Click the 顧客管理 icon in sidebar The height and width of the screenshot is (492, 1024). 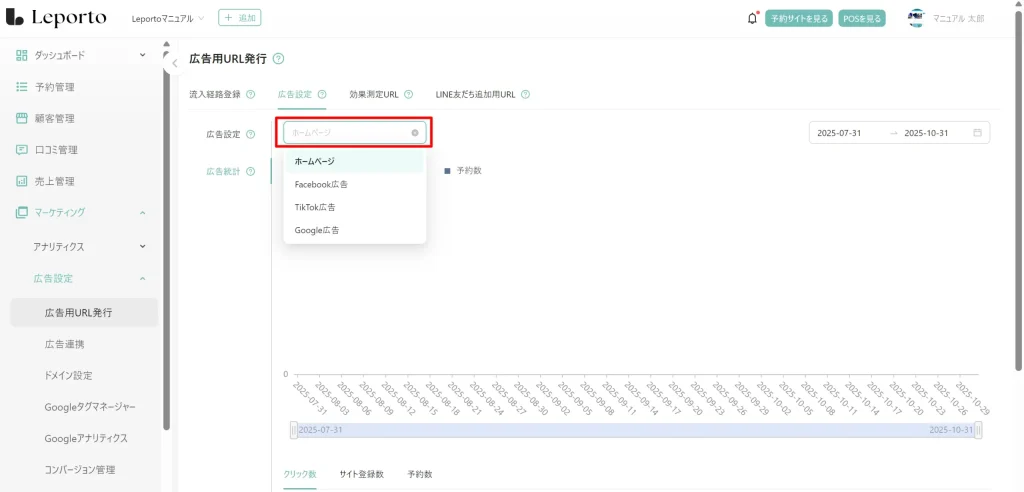coord(22,118)
